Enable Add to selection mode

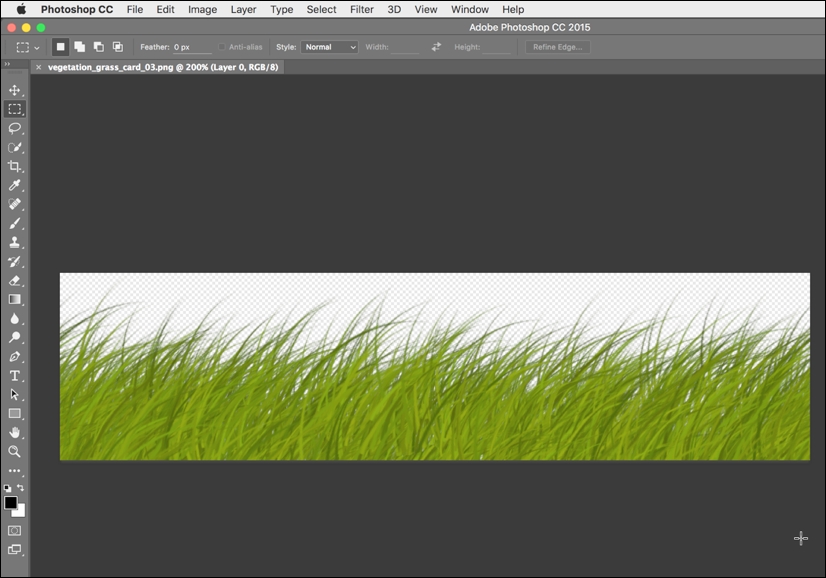[x=79, y=47]
